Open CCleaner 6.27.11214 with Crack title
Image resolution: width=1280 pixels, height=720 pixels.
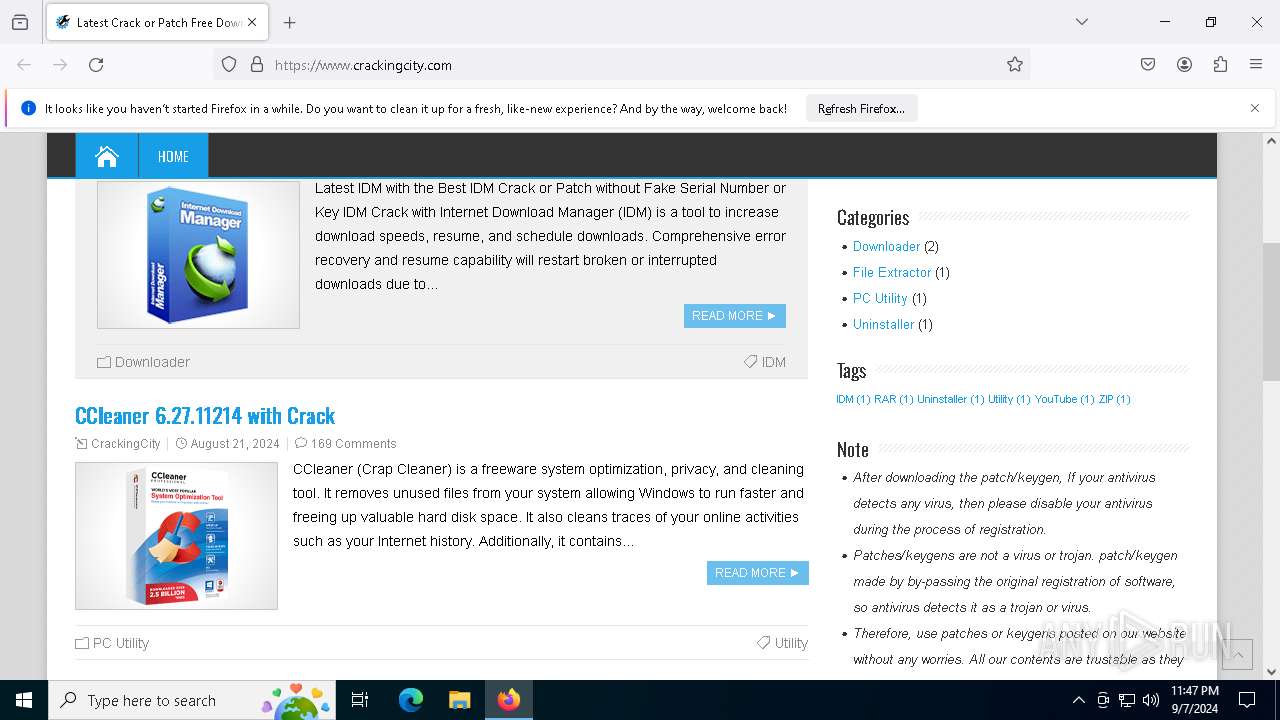205,415
